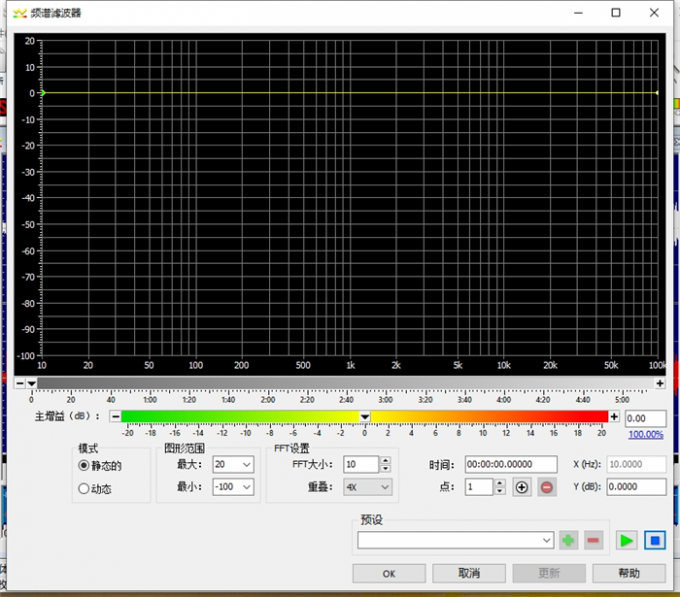Minimize the spectrum filter window
Screen dimensions: 680x597
(x=578, y=13)
